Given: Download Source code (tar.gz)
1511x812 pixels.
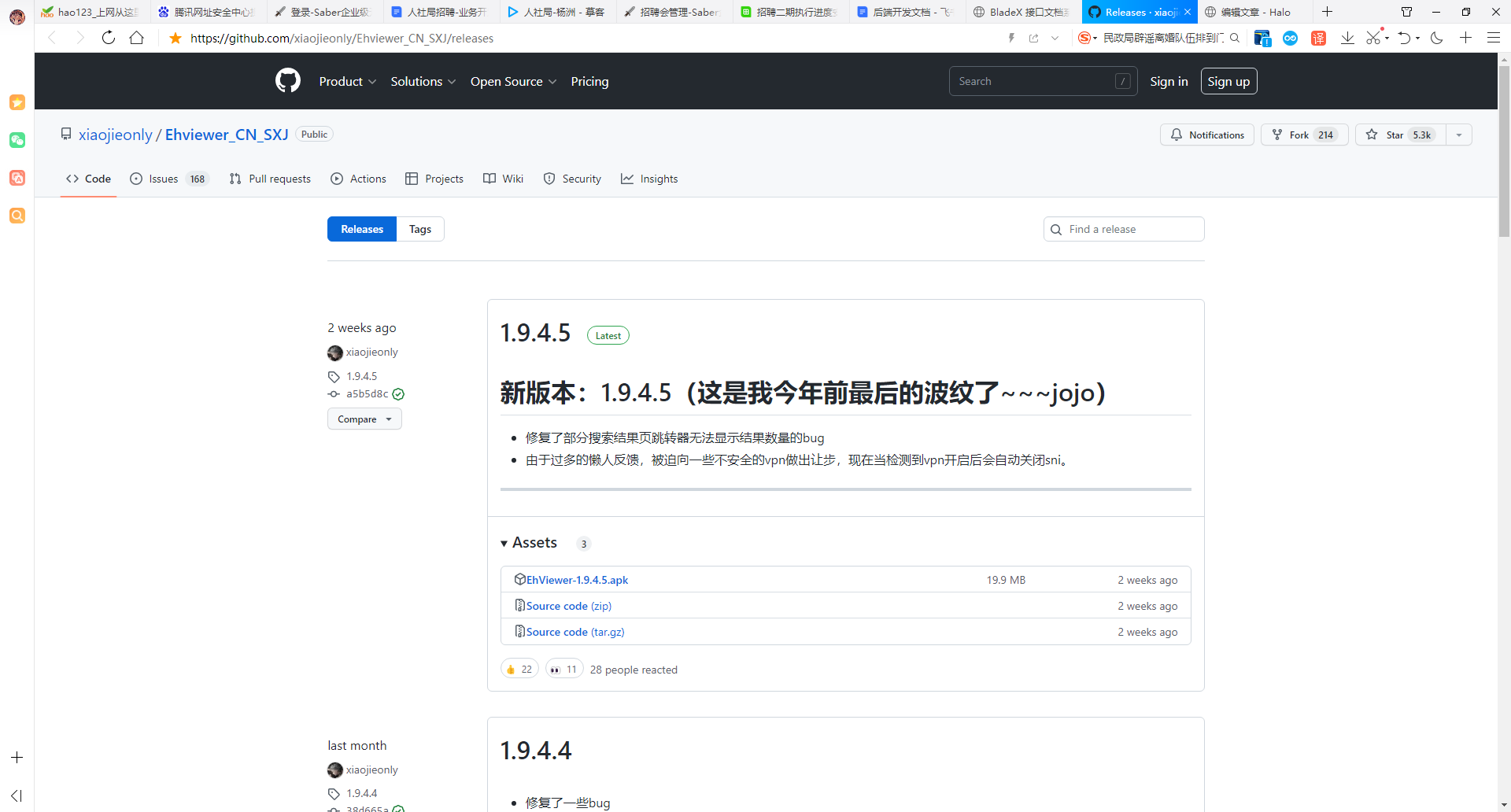Looking at the screenshot, I should click(x=575, y=632).
